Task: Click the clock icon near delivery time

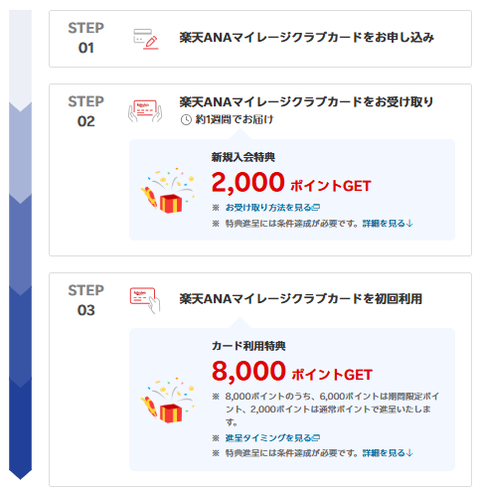Action: (186, 120)
